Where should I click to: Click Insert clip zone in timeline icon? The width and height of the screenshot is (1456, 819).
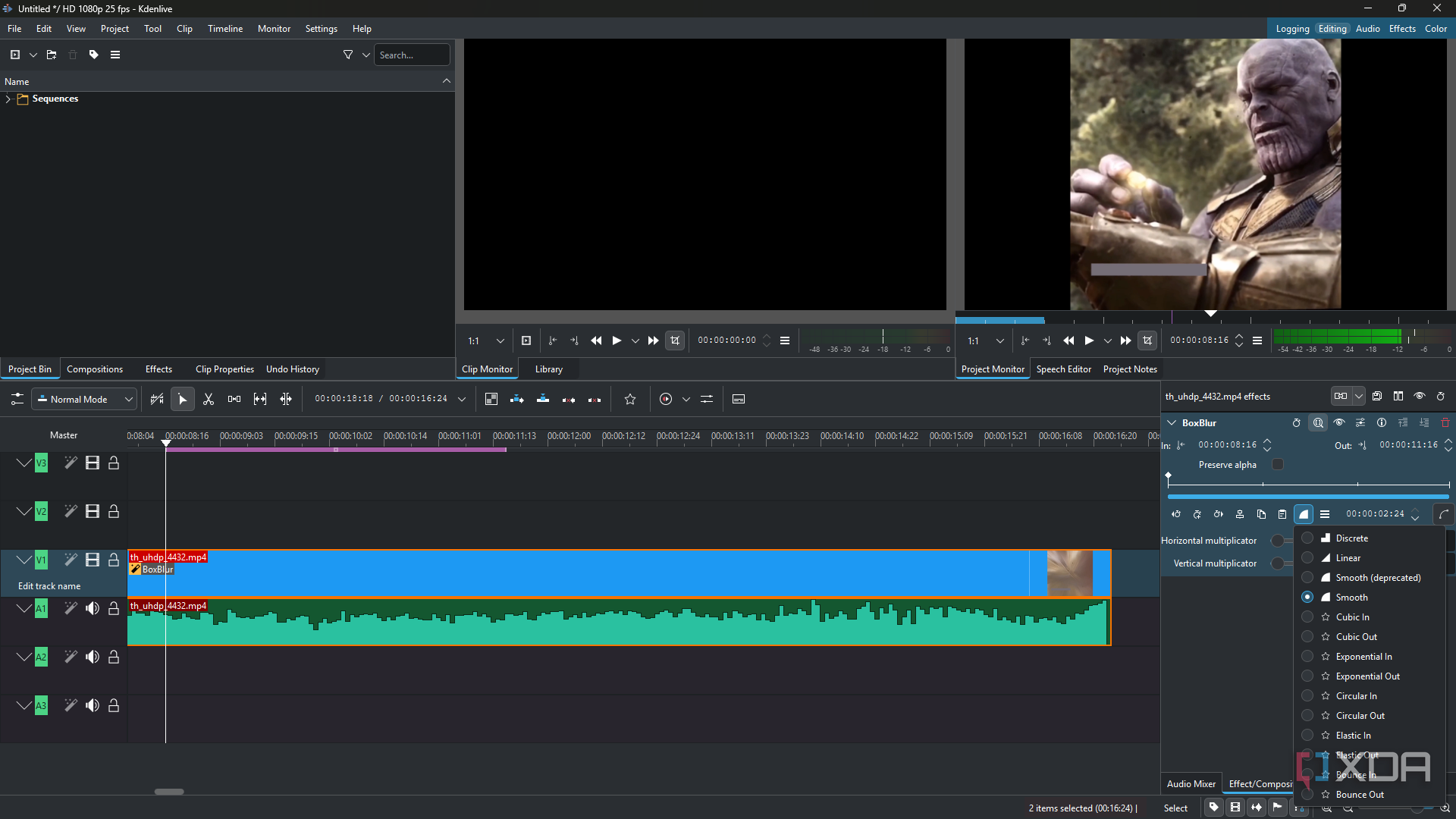coord(517,399)
